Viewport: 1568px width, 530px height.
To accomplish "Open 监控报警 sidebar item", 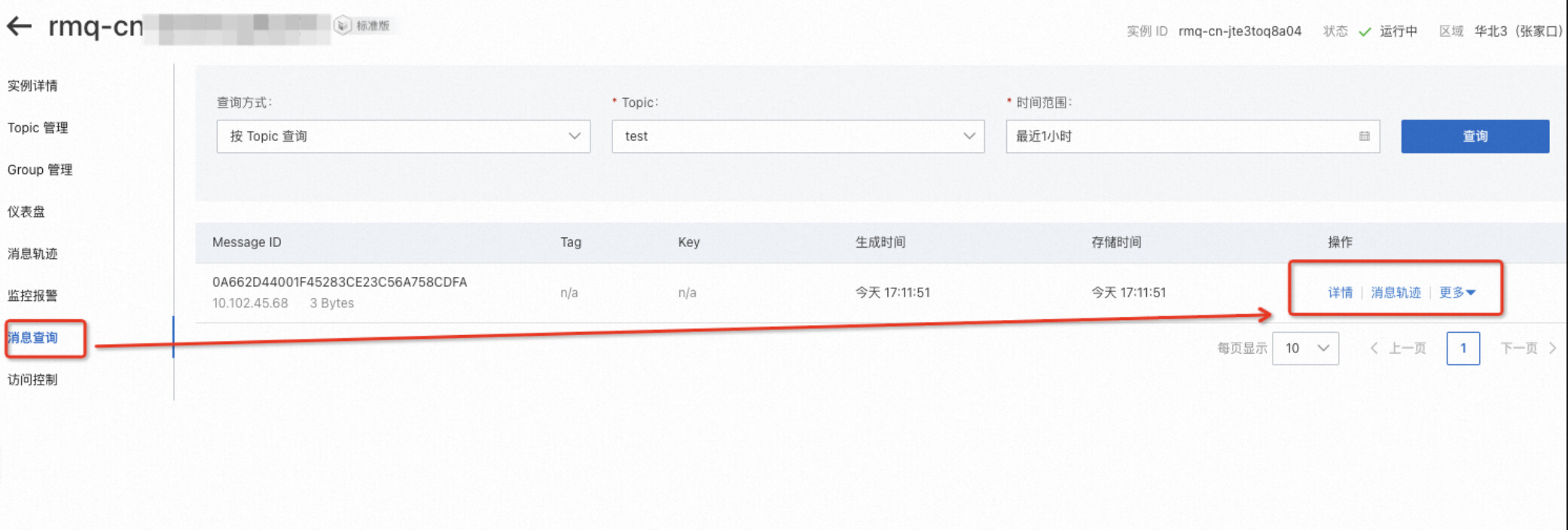I will click(32, 296).
